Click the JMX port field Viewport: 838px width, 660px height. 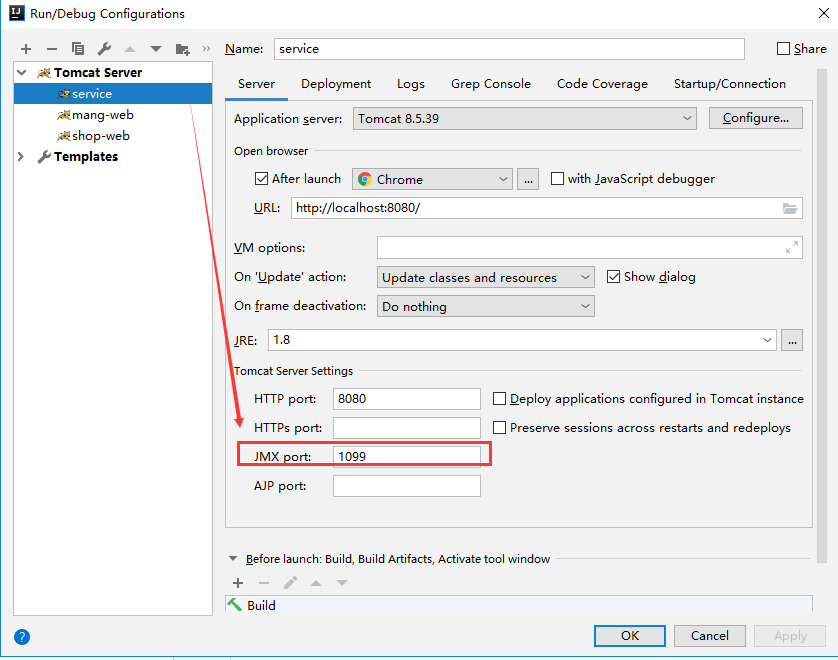[x=407, y=456]
